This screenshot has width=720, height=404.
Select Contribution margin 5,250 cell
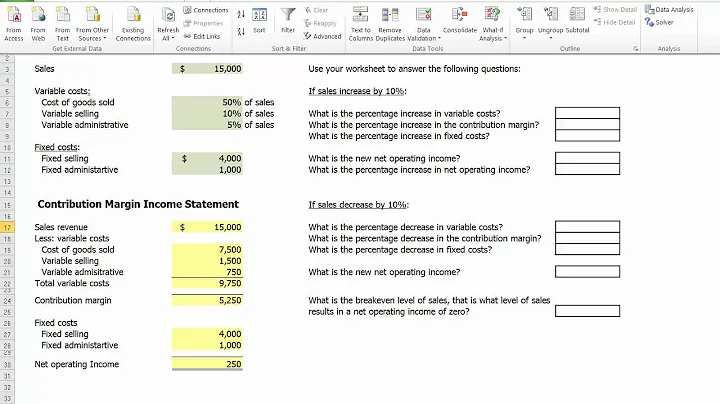207,300
